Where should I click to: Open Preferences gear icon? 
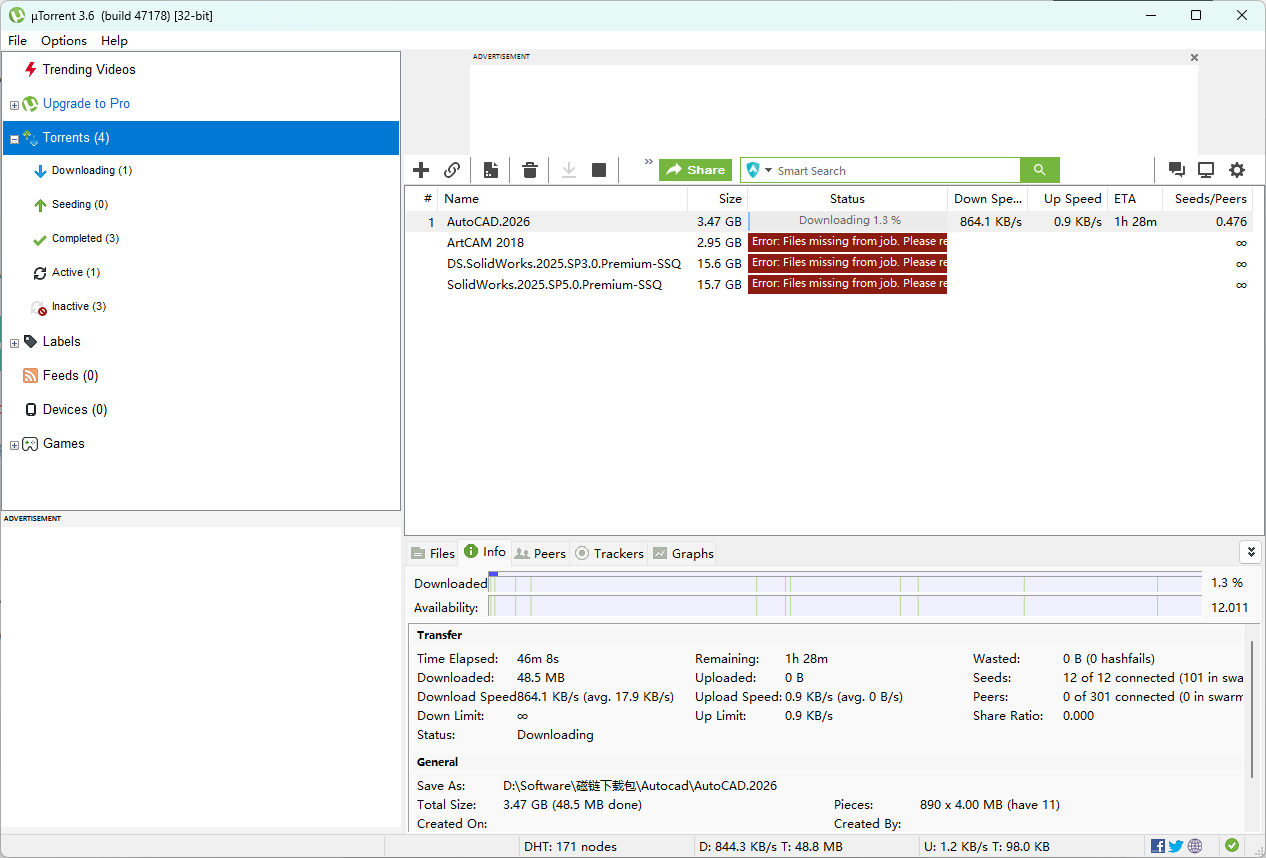tap(1237, 170)
